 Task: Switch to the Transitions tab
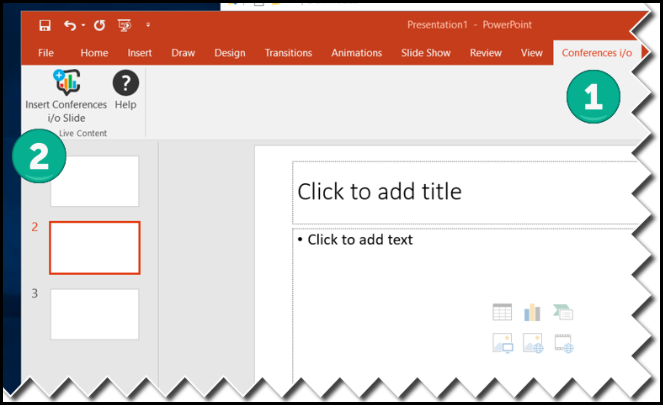coord(288,53)
